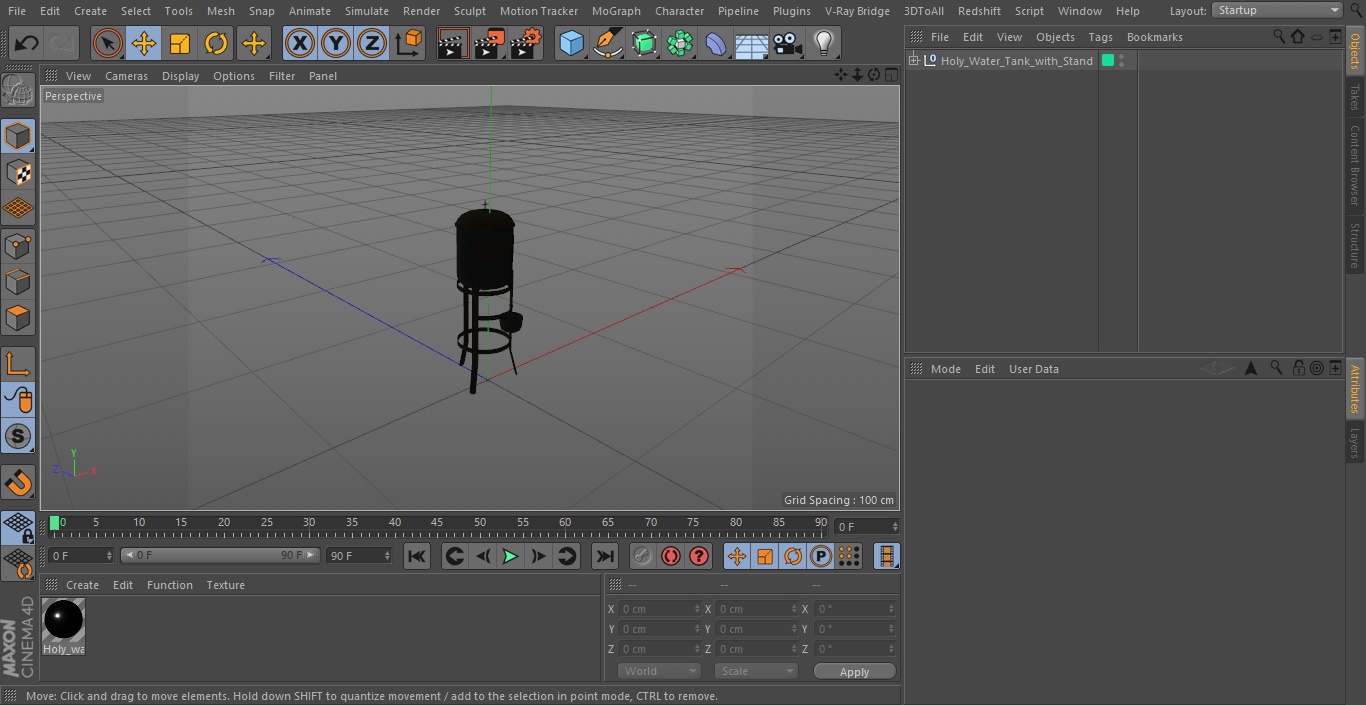Viewport: 1366px width, 705px height.
Task: Click the Undo arrow icon
Action: [27, 43]
